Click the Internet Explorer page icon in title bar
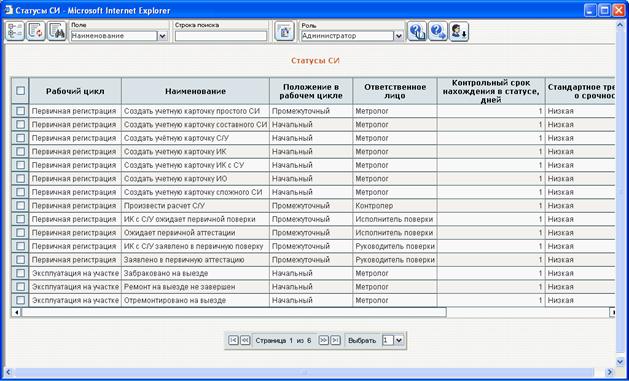The height and width of the screenshot is (381, 629). click(x=8, y=10)
